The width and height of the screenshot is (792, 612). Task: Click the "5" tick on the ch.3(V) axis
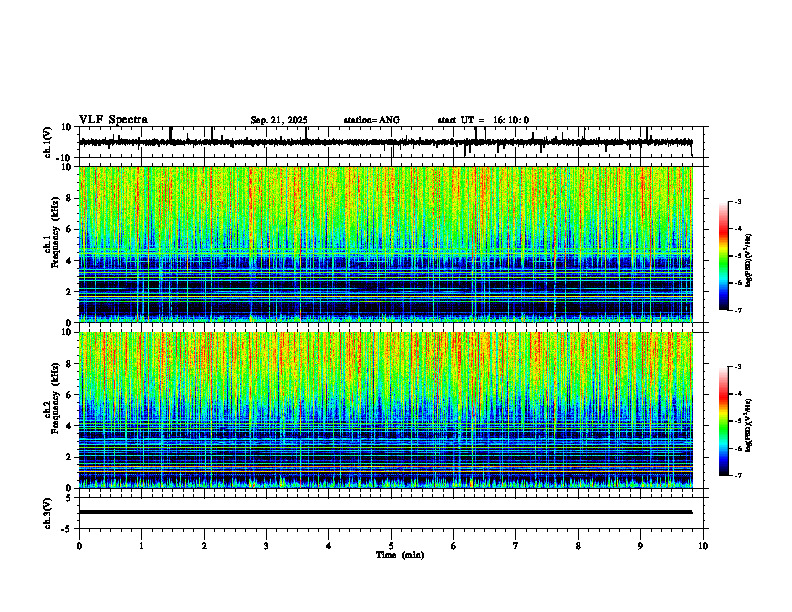tap(70, 498)
